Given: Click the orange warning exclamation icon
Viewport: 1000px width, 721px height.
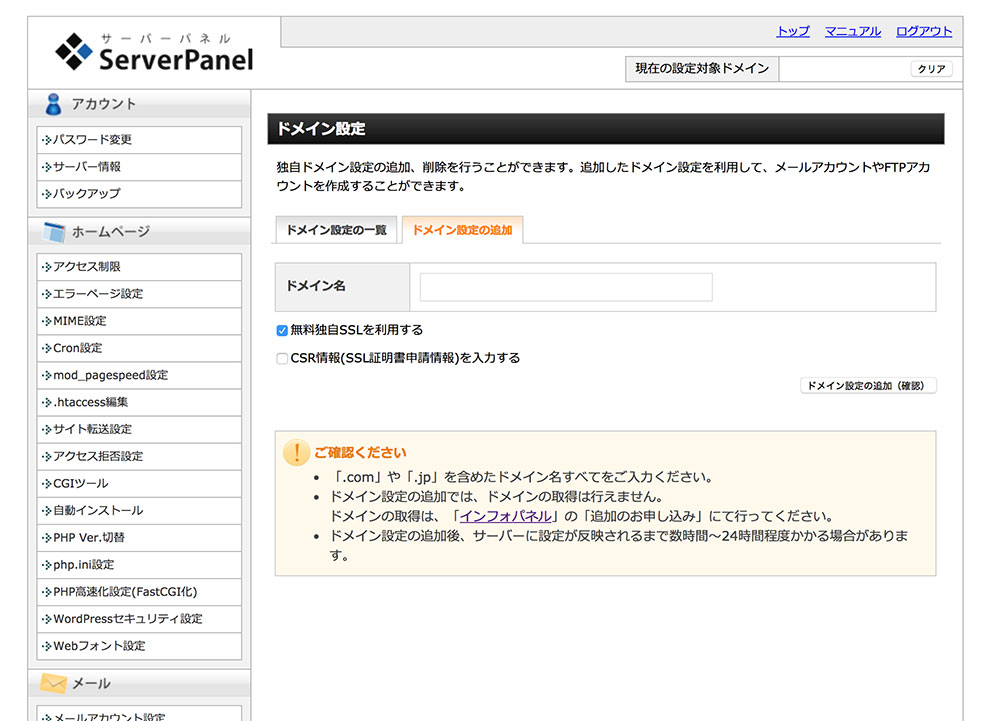Looking at the screenshot, I should click(296, 452).
